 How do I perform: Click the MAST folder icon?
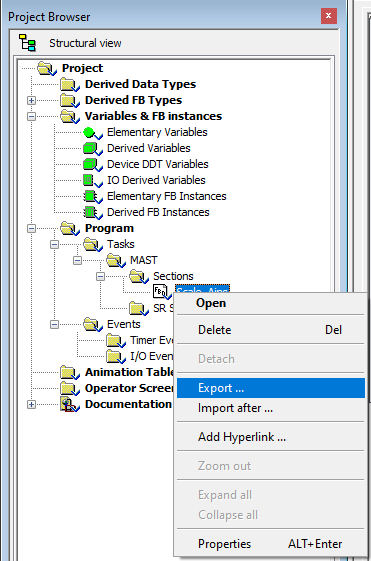point(115,260)
